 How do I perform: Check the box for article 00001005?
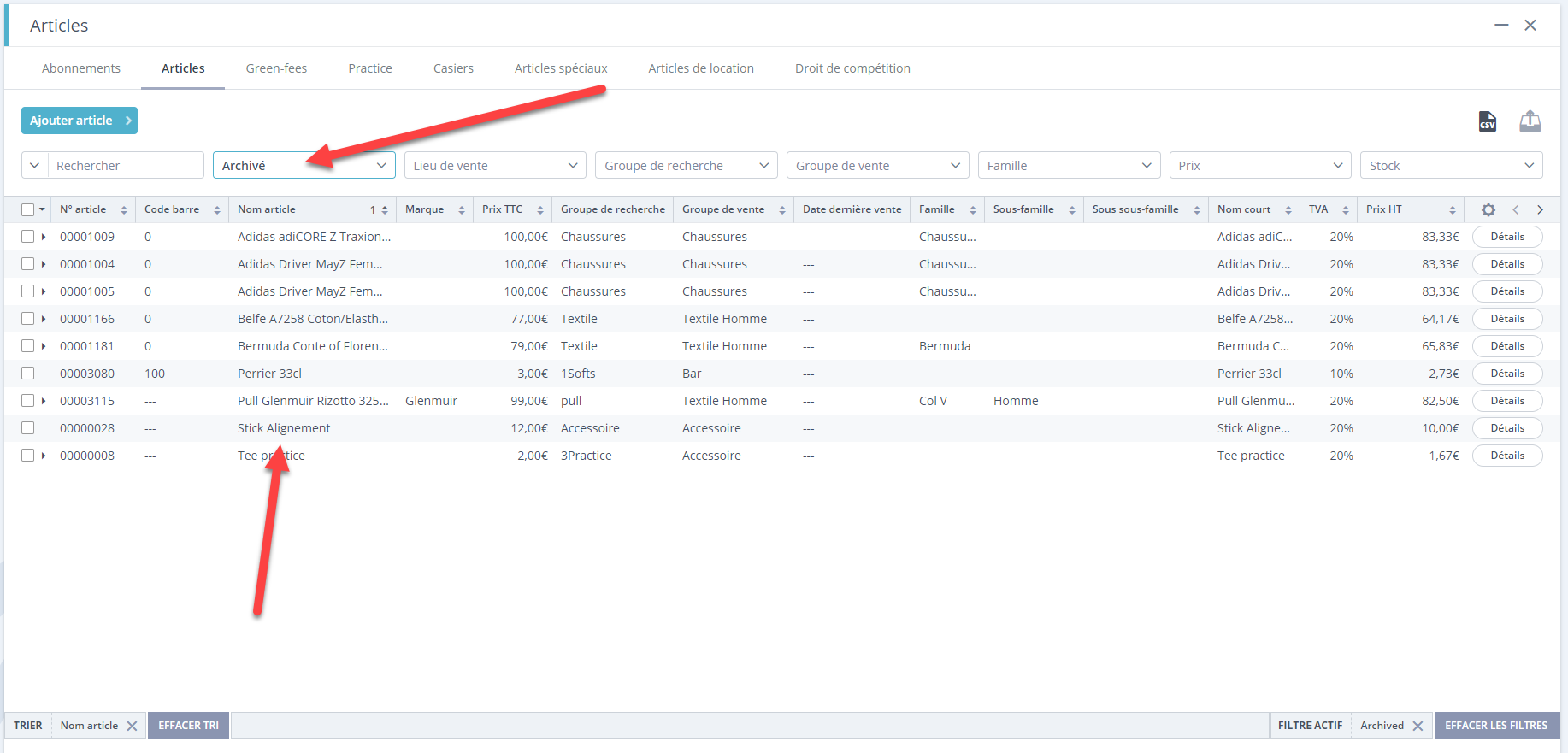[28, 291]
